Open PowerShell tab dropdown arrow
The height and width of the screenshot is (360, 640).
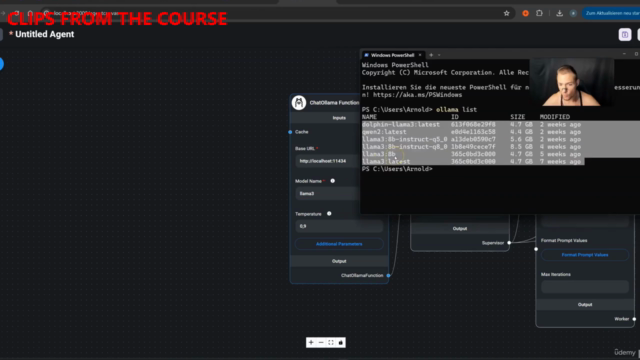[439, 55]
